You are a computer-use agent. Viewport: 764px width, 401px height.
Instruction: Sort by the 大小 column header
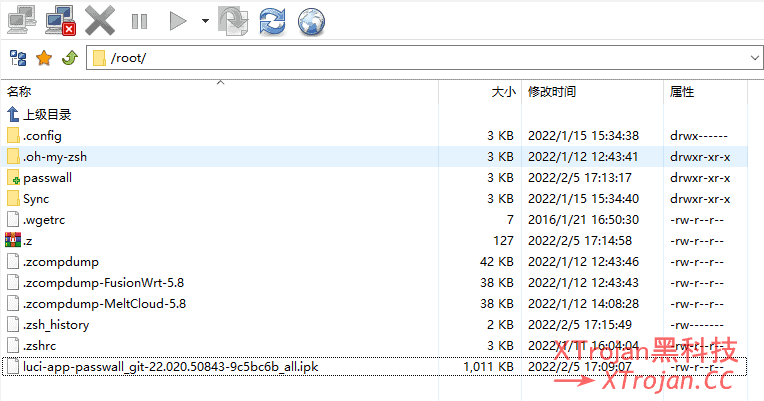pos(503,92)
